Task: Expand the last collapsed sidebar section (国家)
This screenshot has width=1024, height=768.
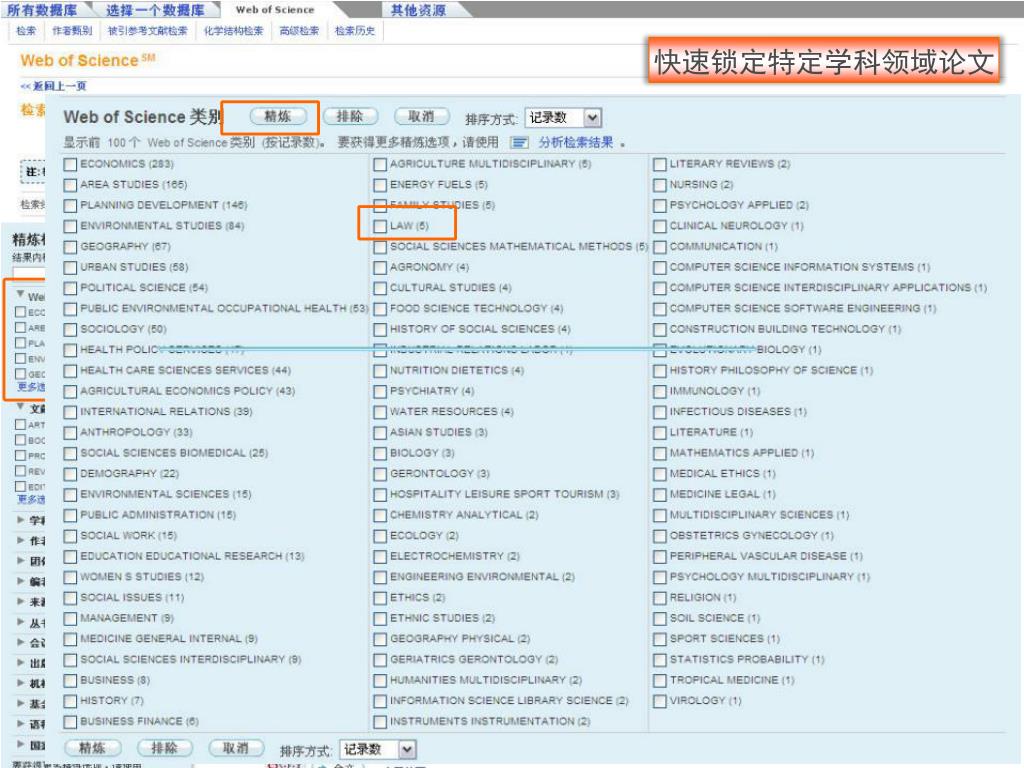Action: point(21,744)
